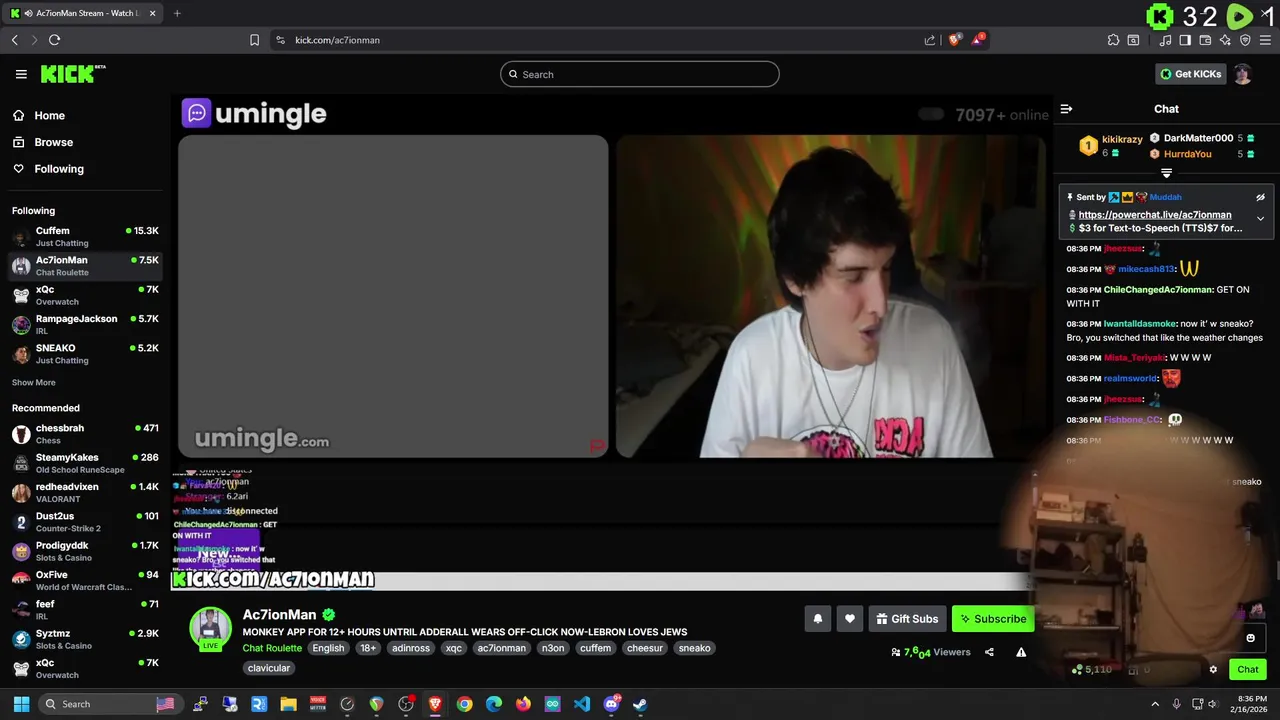Click the green Subscribe button
1280x720 pixels.
click(992, 619)
